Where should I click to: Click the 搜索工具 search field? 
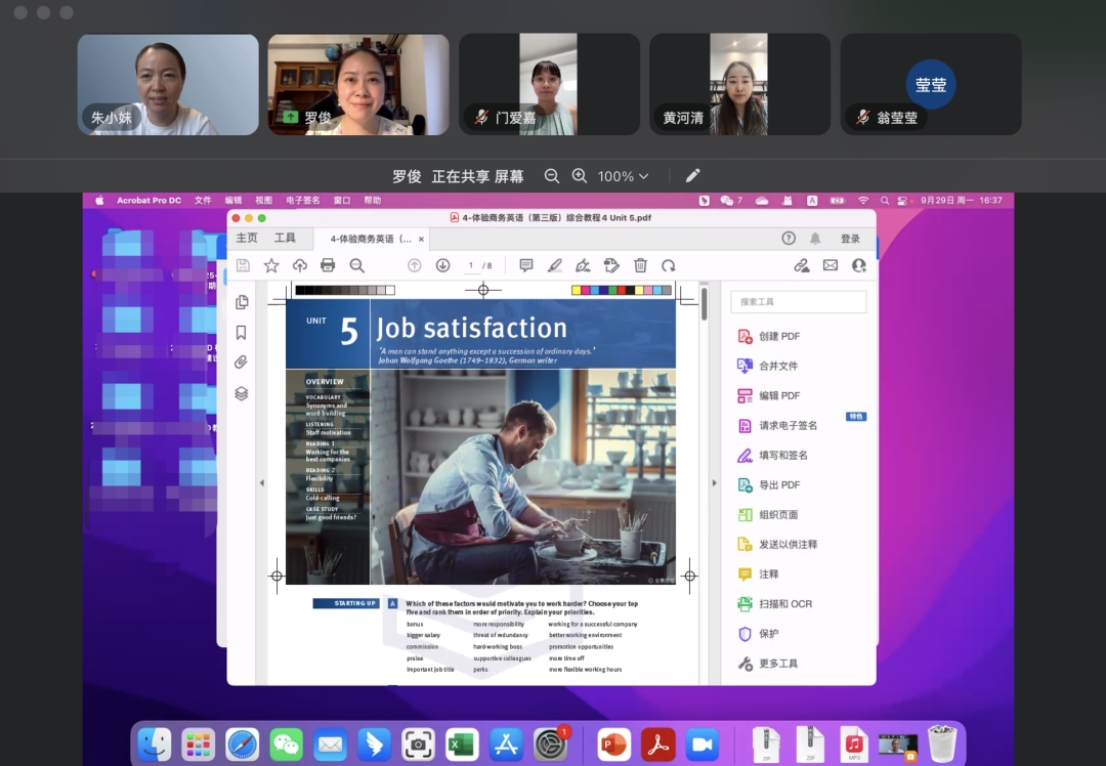point(798,302)
